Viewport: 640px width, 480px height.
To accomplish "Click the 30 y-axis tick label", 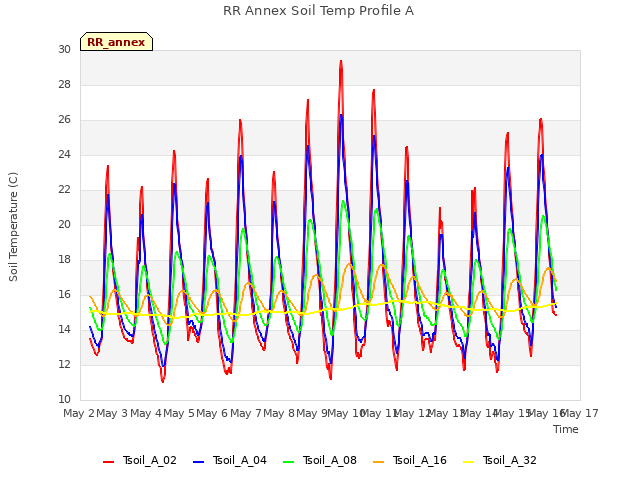I will pos(64,49).
